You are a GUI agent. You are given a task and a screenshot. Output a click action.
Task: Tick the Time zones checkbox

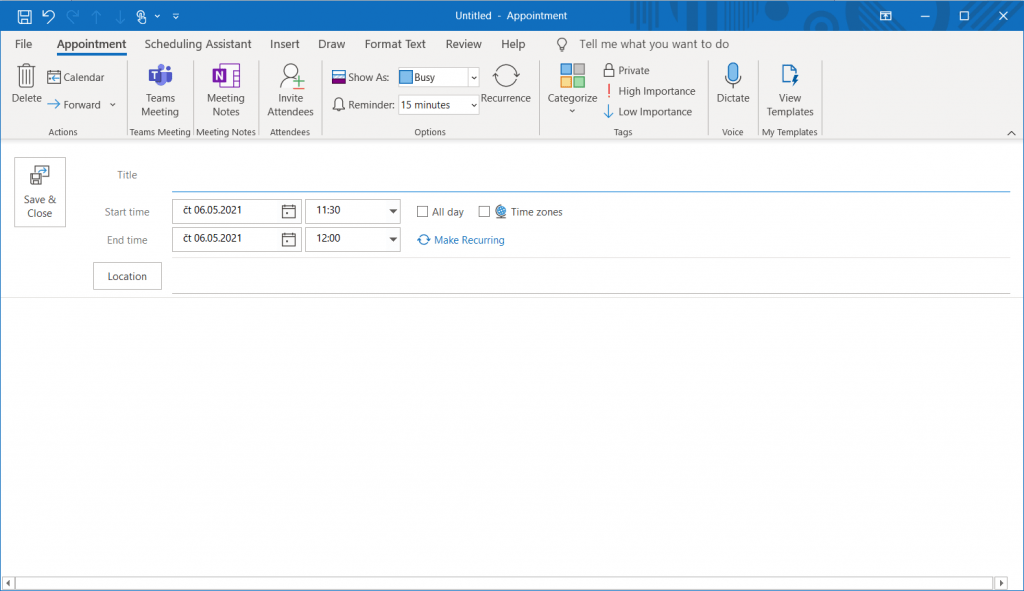(x=485, y=212)
